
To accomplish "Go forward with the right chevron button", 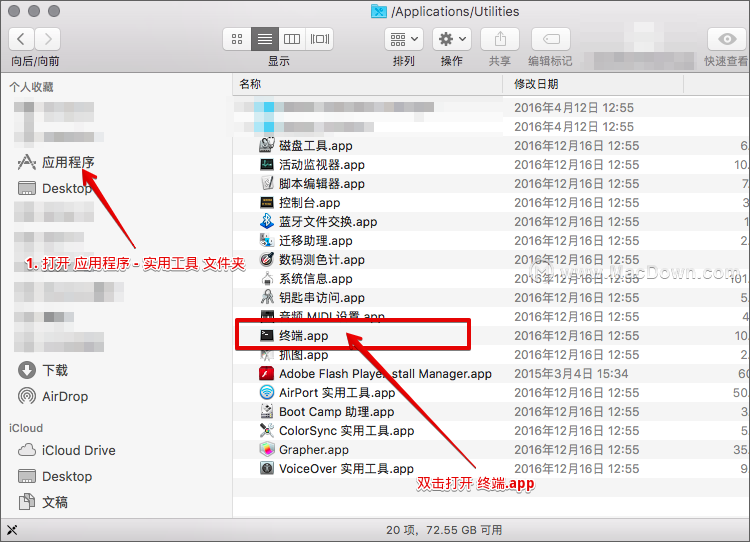I will coord(47,39).
